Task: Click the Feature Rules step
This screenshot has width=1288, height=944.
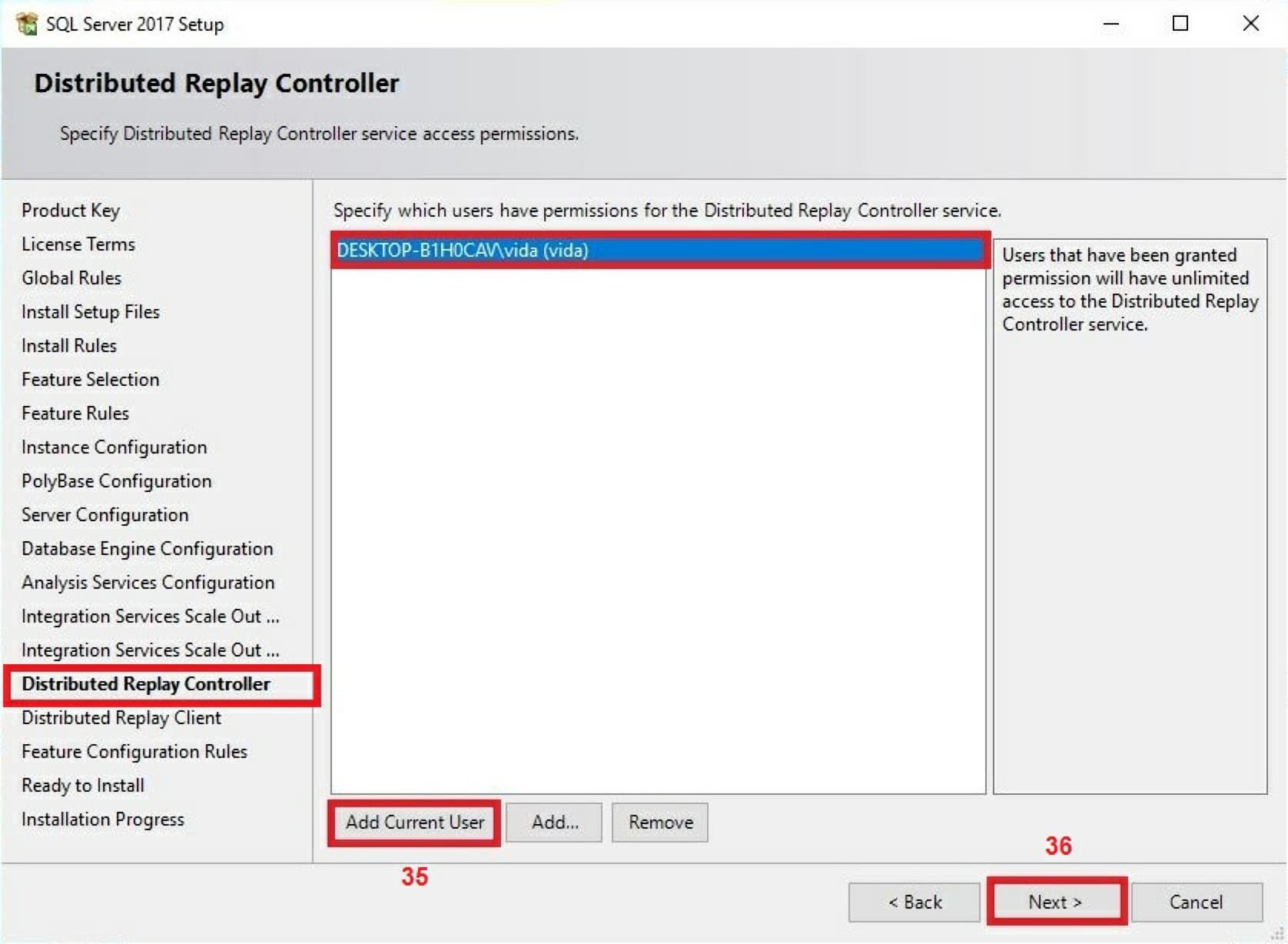Action: coord(75,414)
